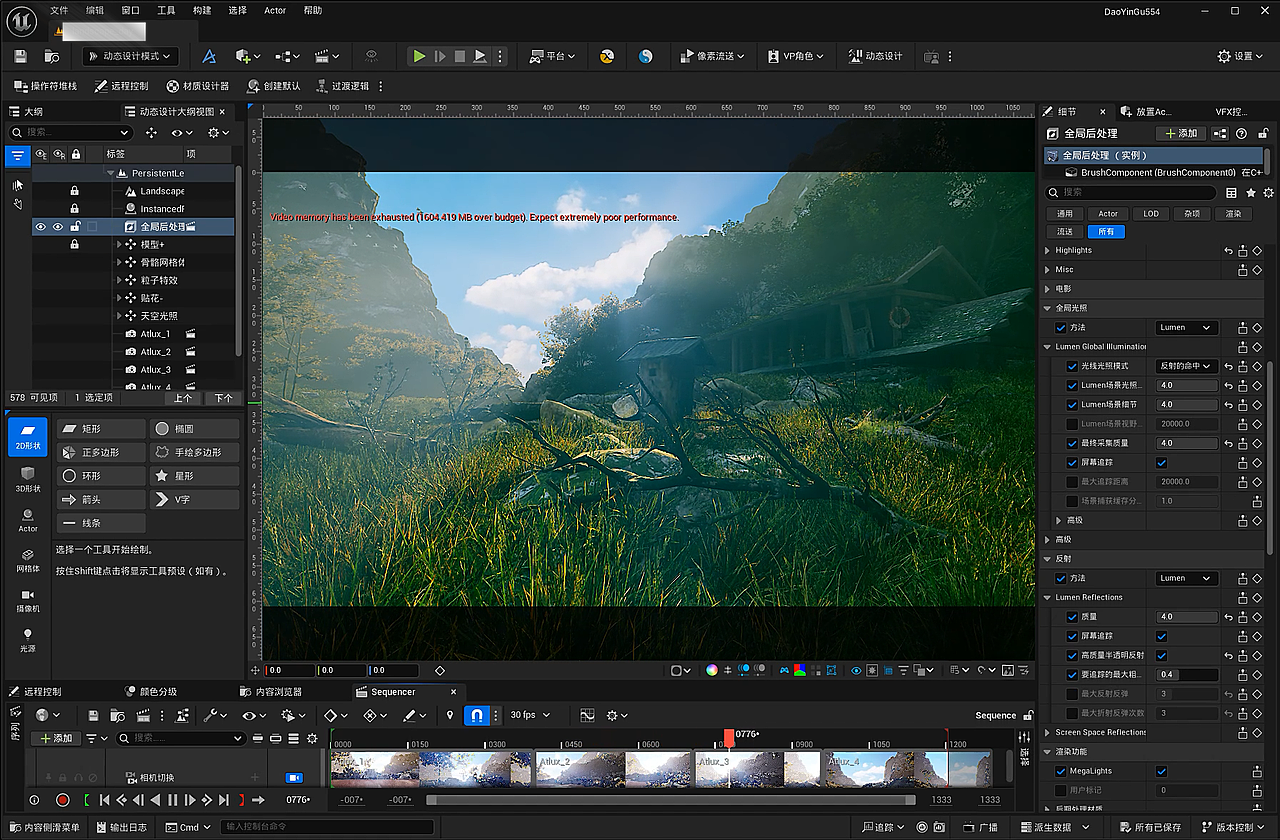Open the 帮助 menu

tap(313, 10)
